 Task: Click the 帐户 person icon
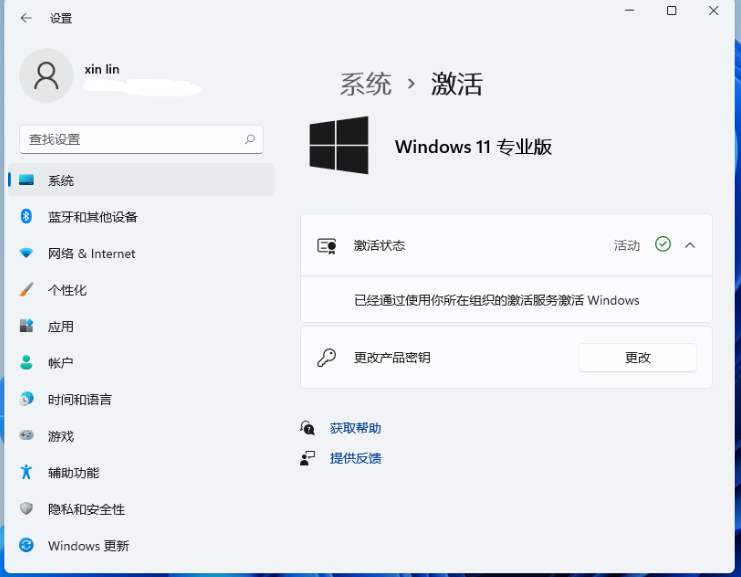coord(26,362)
